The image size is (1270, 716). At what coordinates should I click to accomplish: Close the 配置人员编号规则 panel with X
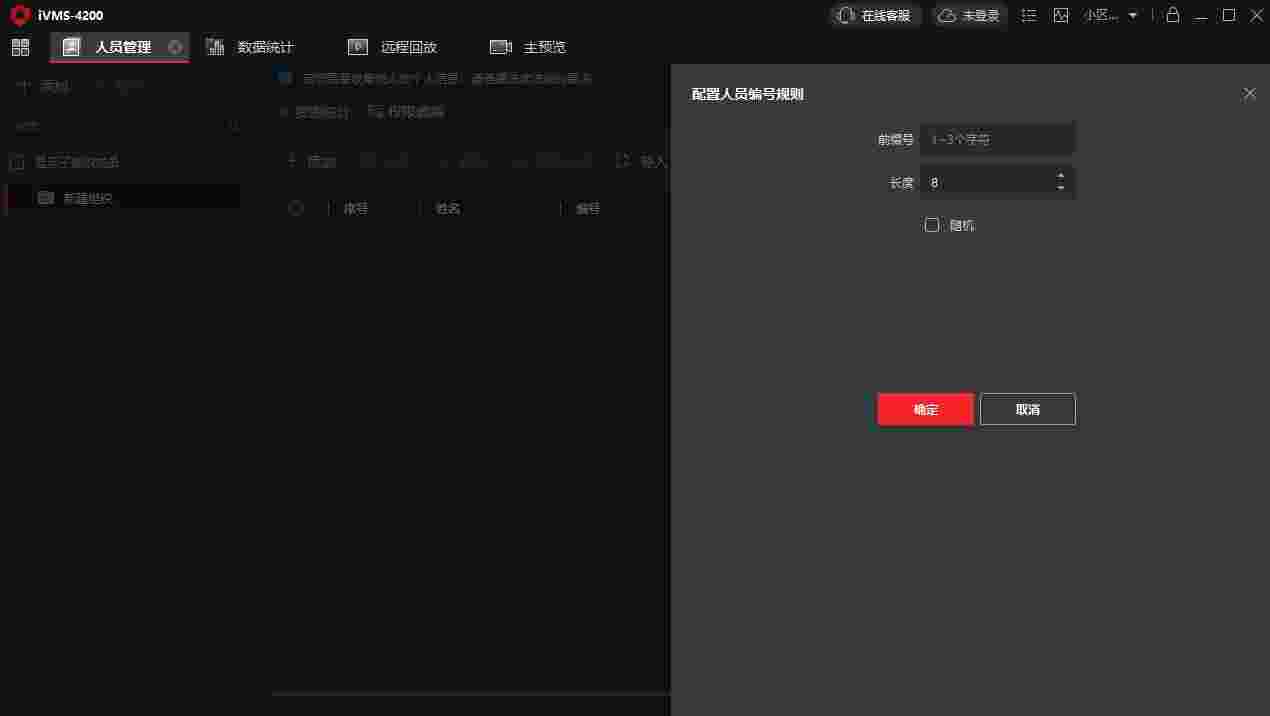coord(1249,94)
